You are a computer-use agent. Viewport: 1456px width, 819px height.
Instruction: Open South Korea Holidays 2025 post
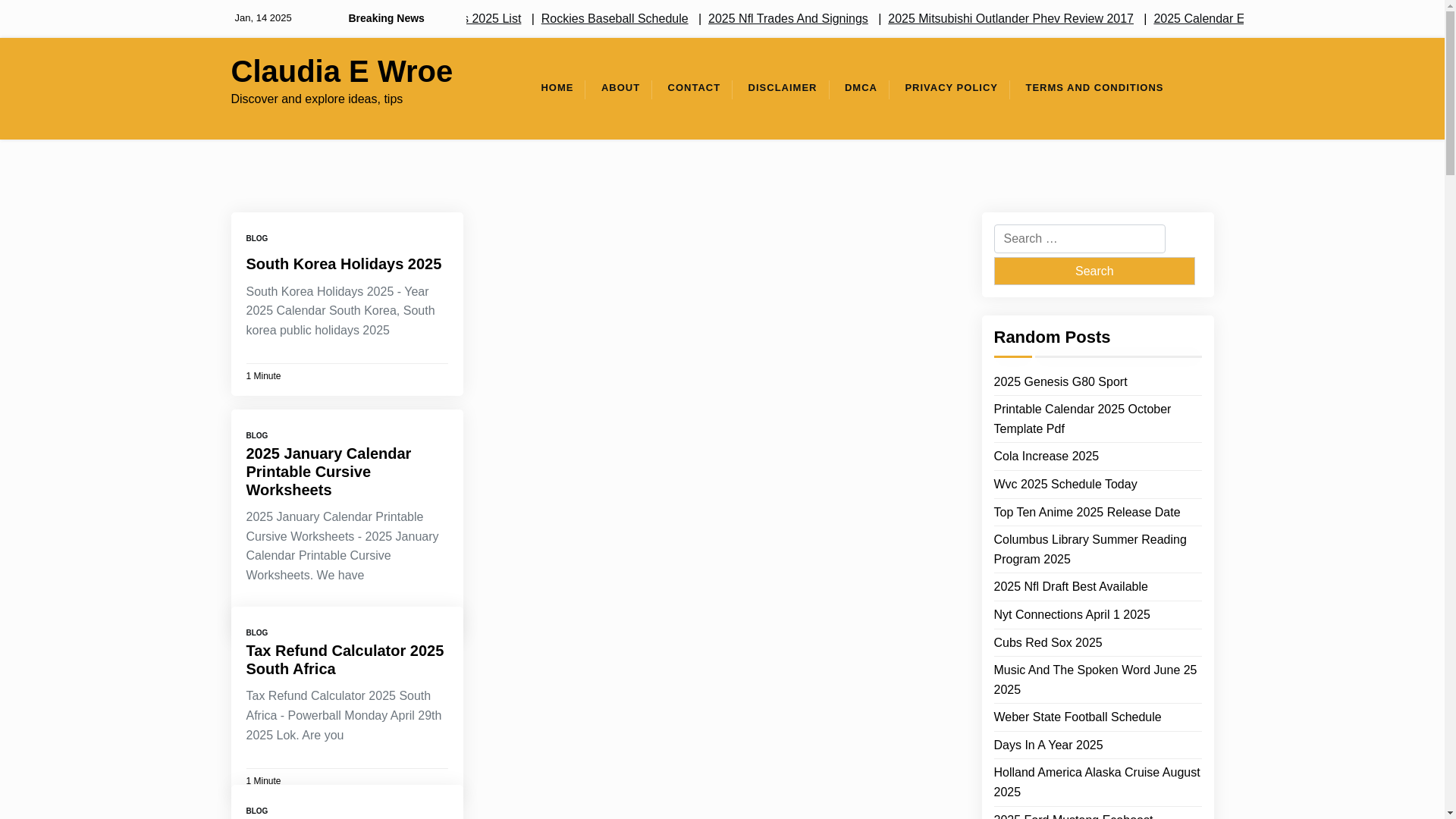(x=344, y=264)
